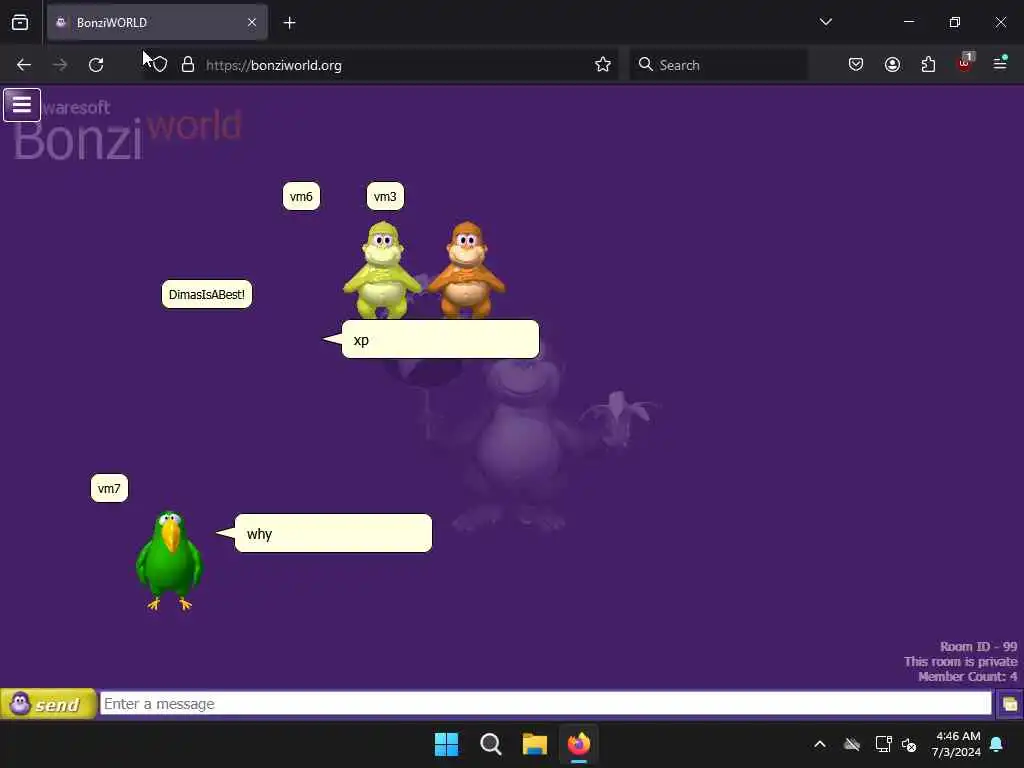
Task: Bookmark this page with the star
Action: (603, 65)
